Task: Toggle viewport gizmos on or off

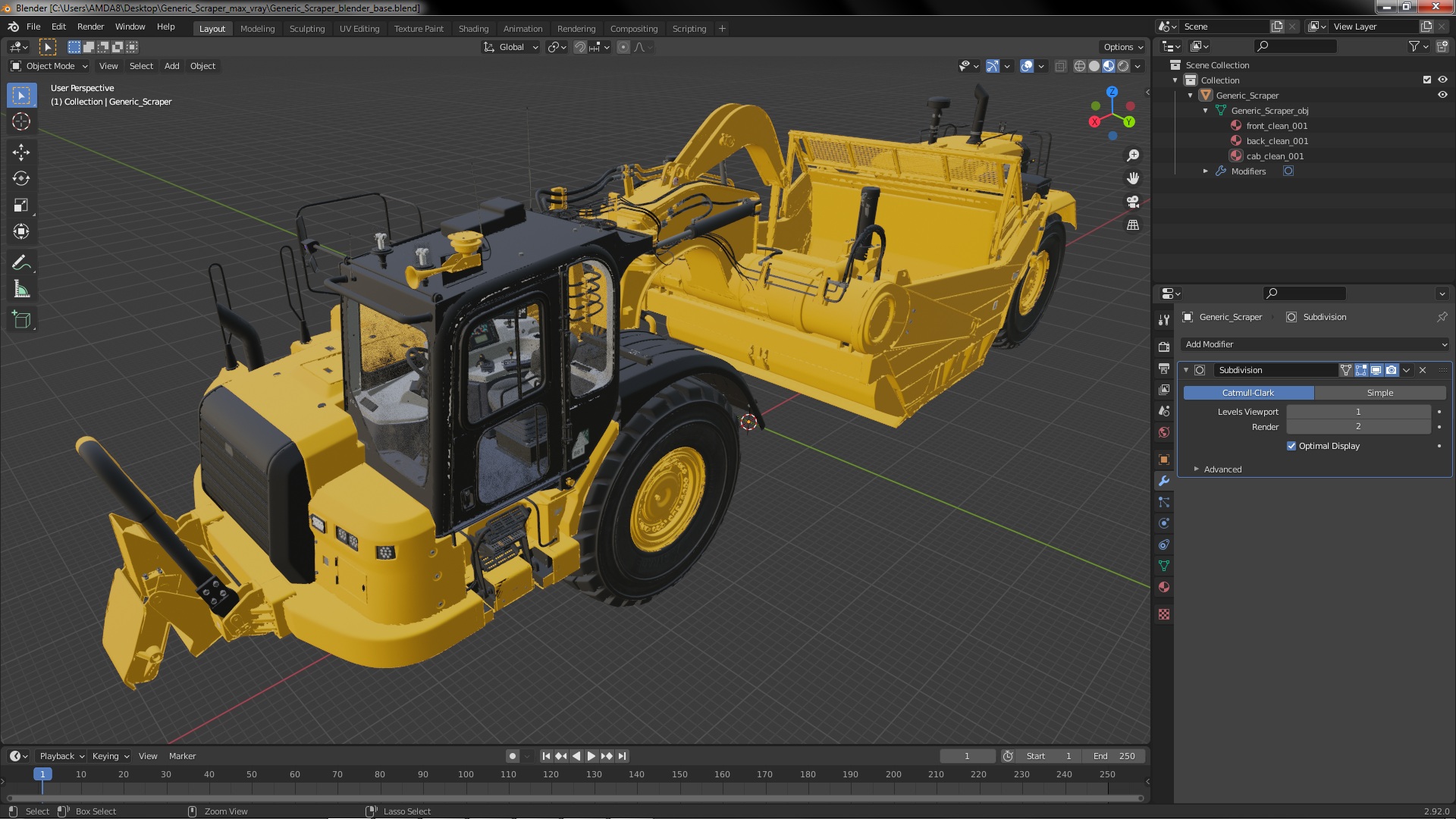Action: (993, 66)
